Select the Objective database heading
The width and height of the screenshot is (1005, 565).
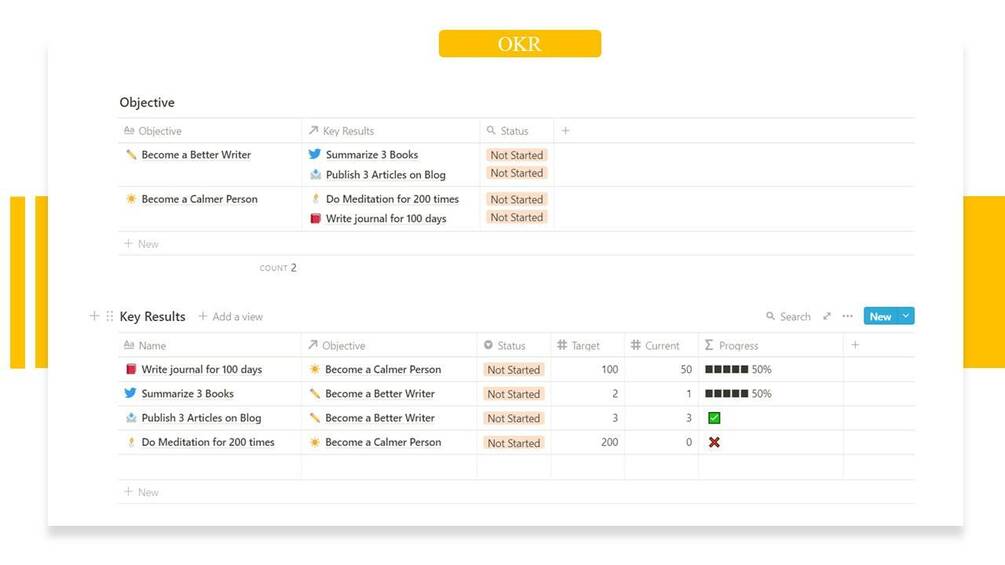(147, 102)
